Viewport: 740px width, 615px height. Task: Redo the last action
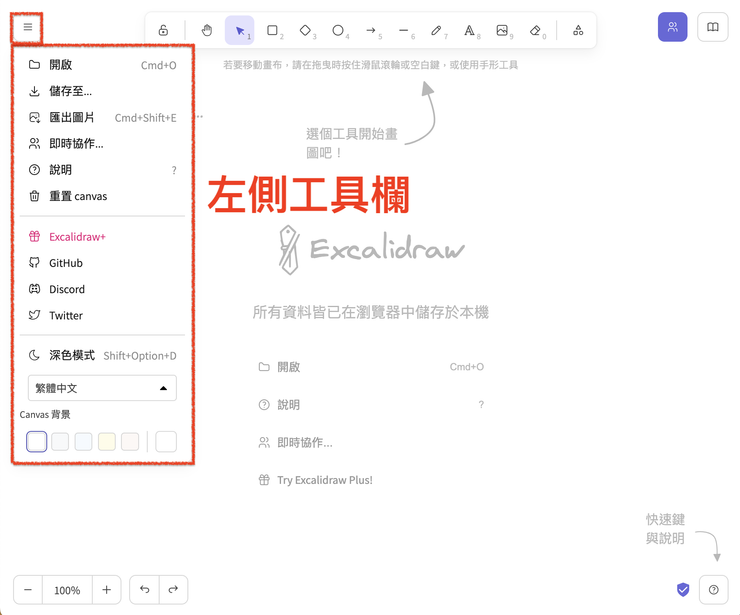[x=173, y=590]
